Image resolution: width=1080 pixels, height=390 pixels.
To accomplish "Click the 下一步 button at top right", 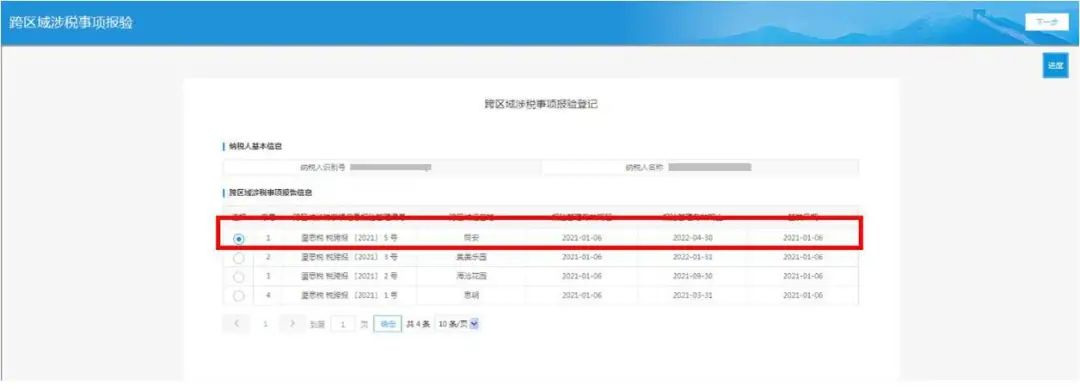I will [x=1046, y=22].
